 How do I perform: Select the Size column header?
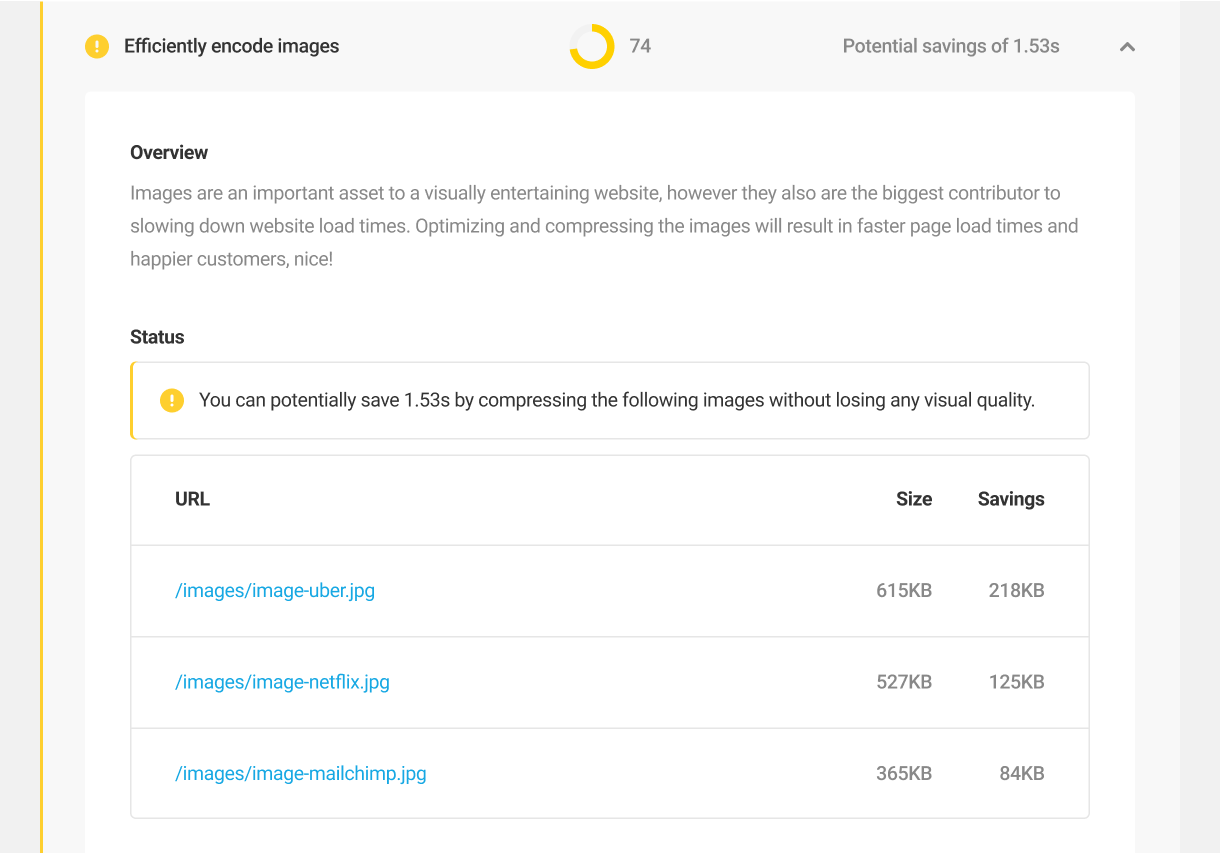pos(913,499)
